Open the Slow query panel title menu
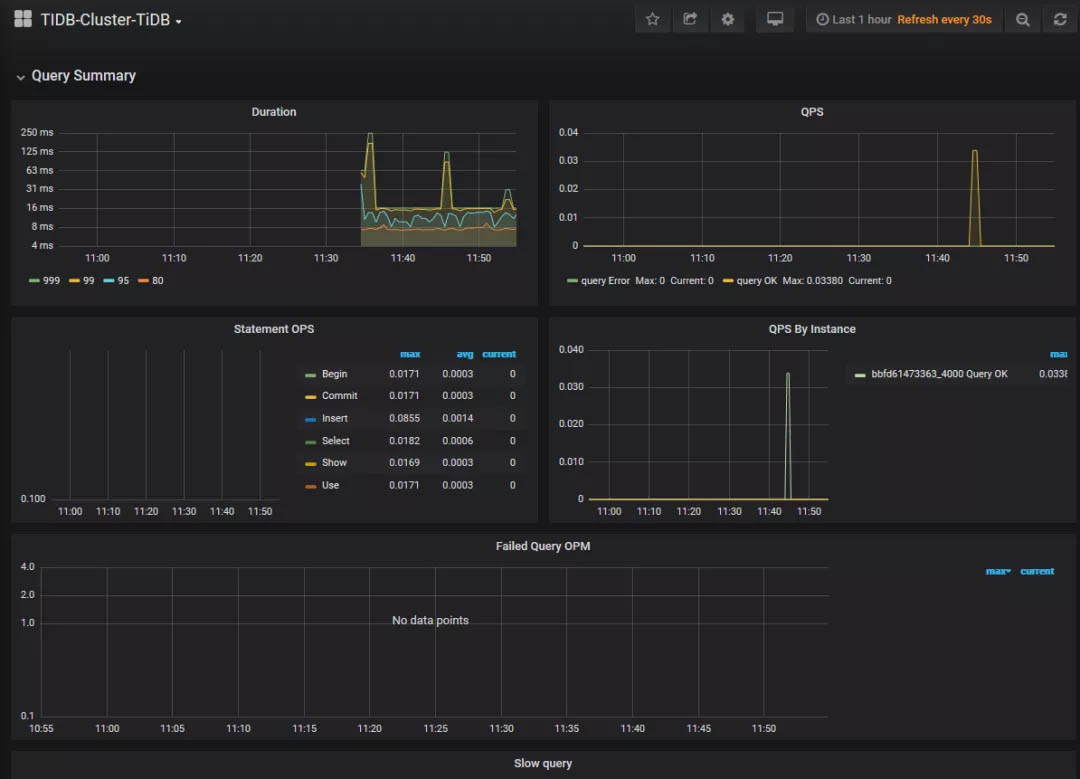The image size is (1080, 779). [543, 763]
